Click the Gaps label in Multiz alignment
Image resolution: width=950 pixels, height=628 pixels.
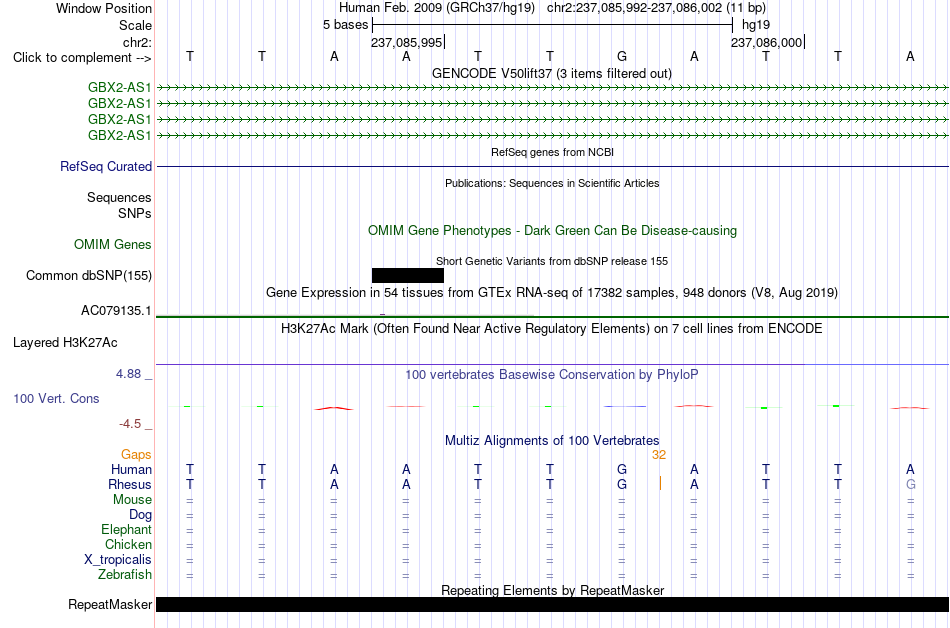pyautogui.click(x=136, y=455)
